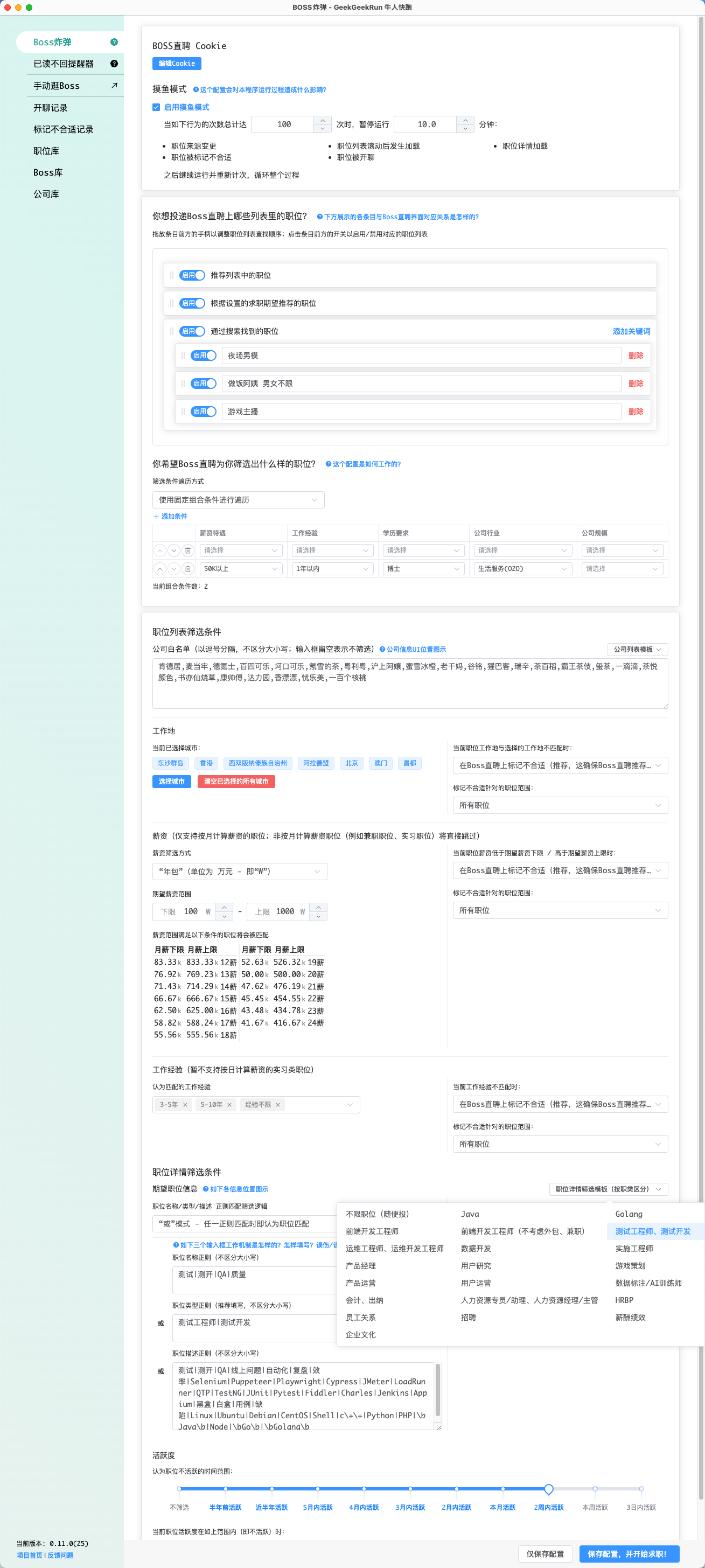The image size is (705, 1568).
Task: Delete the 夜场男模 keyword
Action: pyautogui.click(x=636, y=356)
